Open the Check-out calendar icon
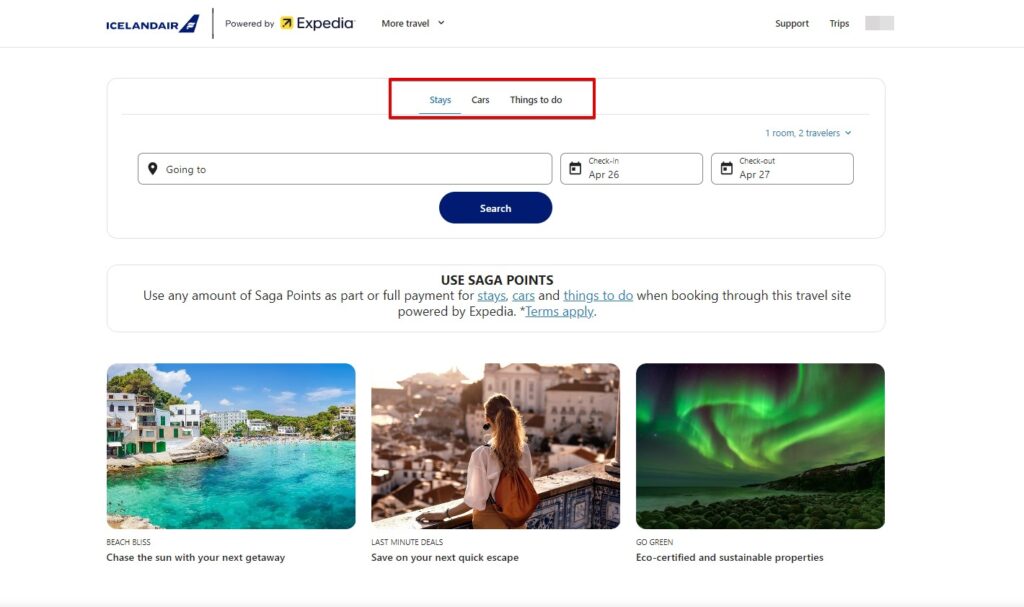Viewport: 1024px width, 607px height. coord(726,168)
